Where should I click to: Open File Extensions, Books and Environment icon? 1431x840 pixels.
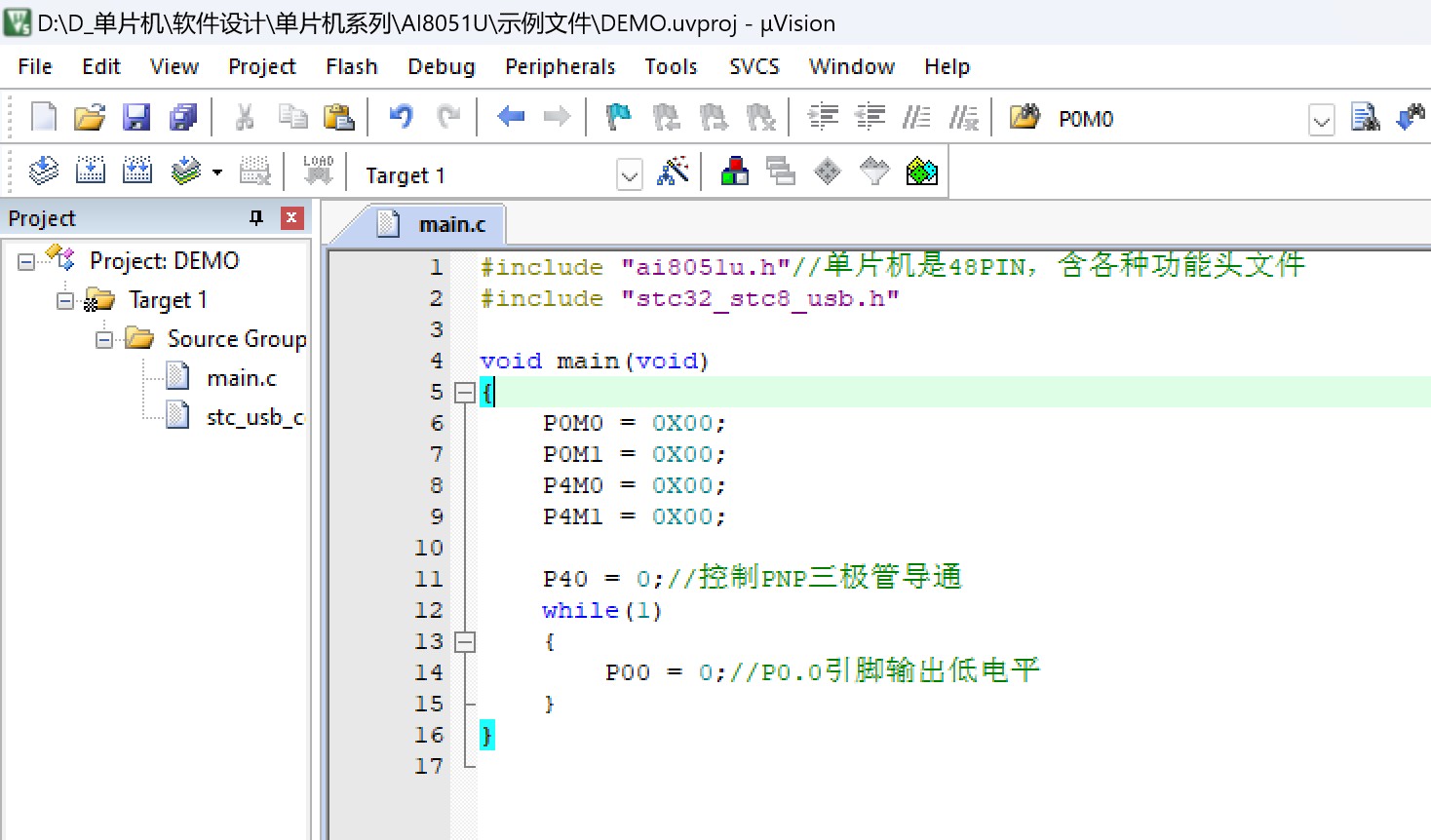tap(735, 172)
